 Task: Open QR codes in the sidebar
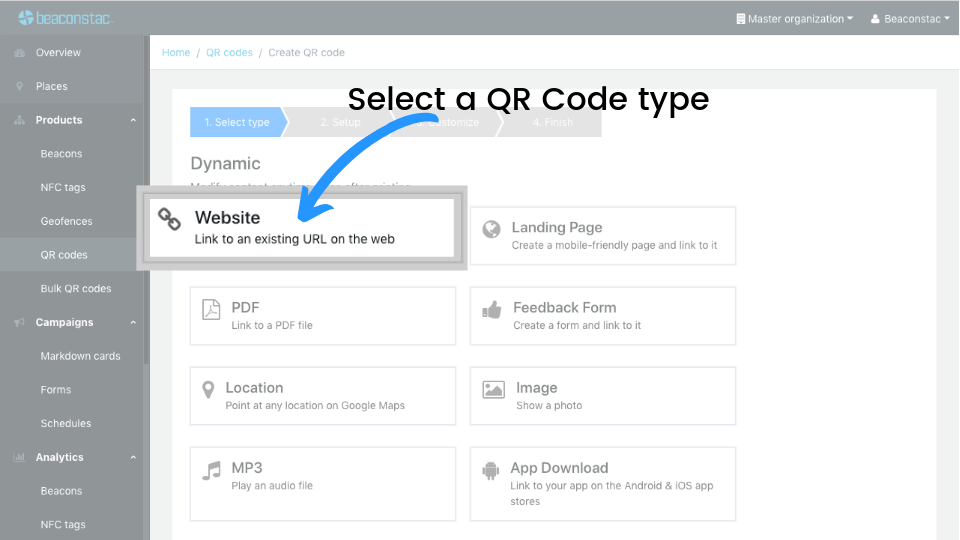(64, 255)
